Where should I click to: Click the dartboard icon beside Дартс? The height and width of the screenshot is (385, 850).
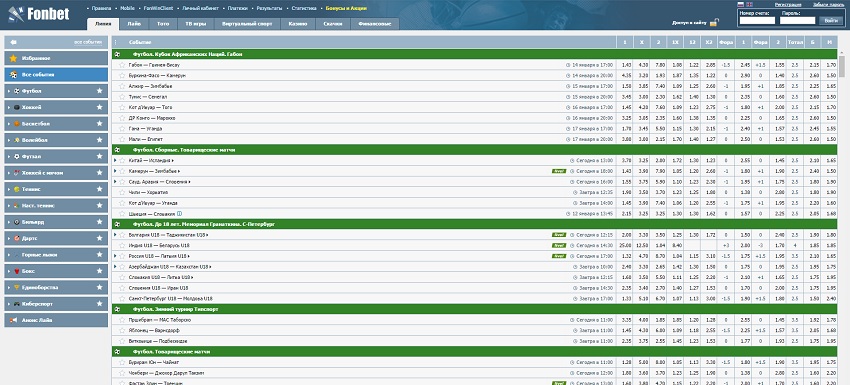(17, 238)
